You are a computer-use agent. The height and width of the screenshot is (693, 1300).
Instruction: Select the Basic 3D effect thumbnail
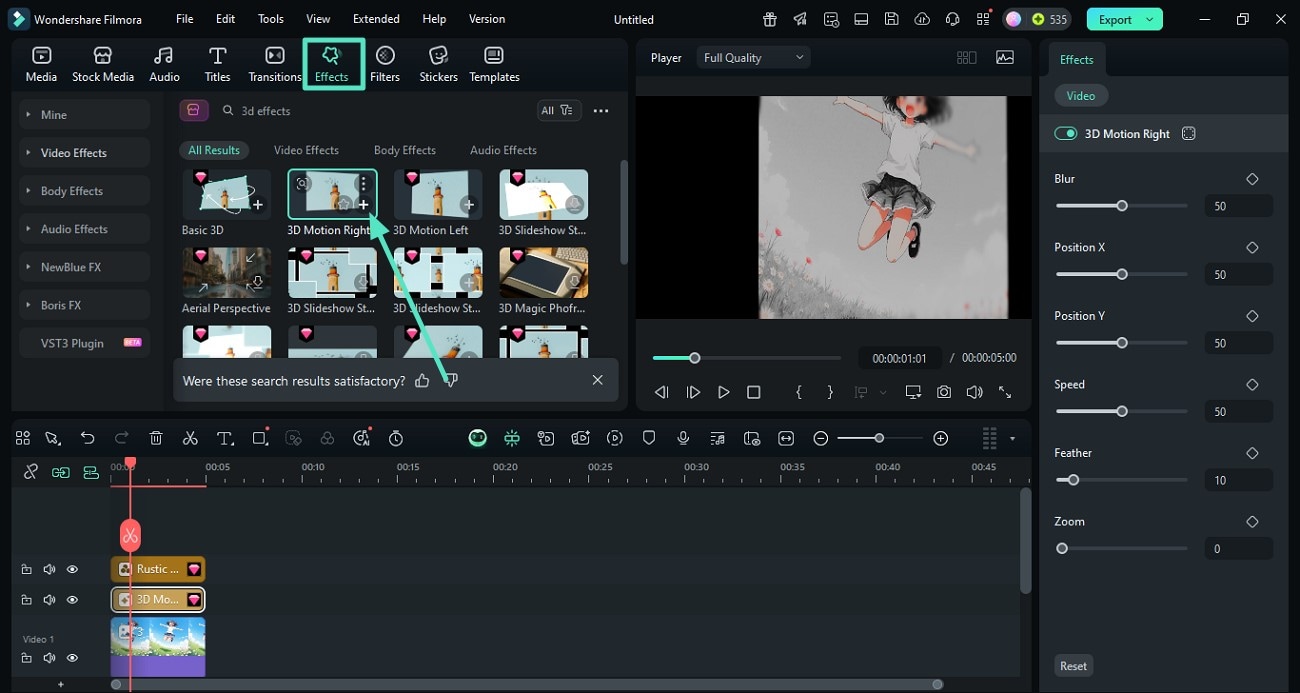(226, 194)
